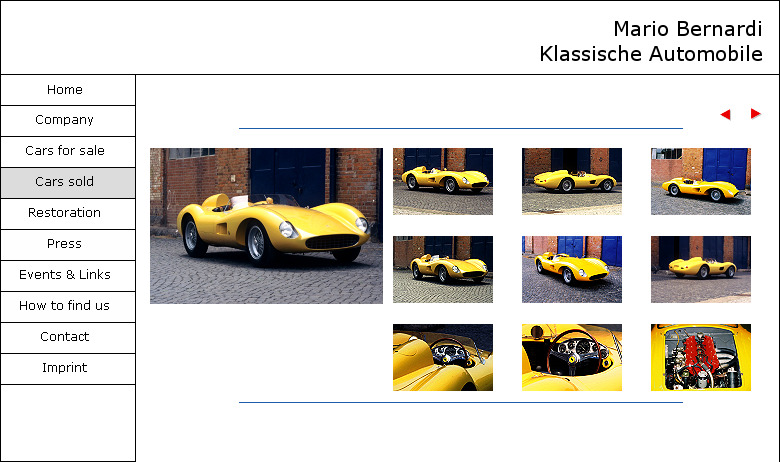The height and width of the screenshot is (462, 780).
Task: Open middle-row thumbnail of car front three-quarter
Action: point(443,269)
